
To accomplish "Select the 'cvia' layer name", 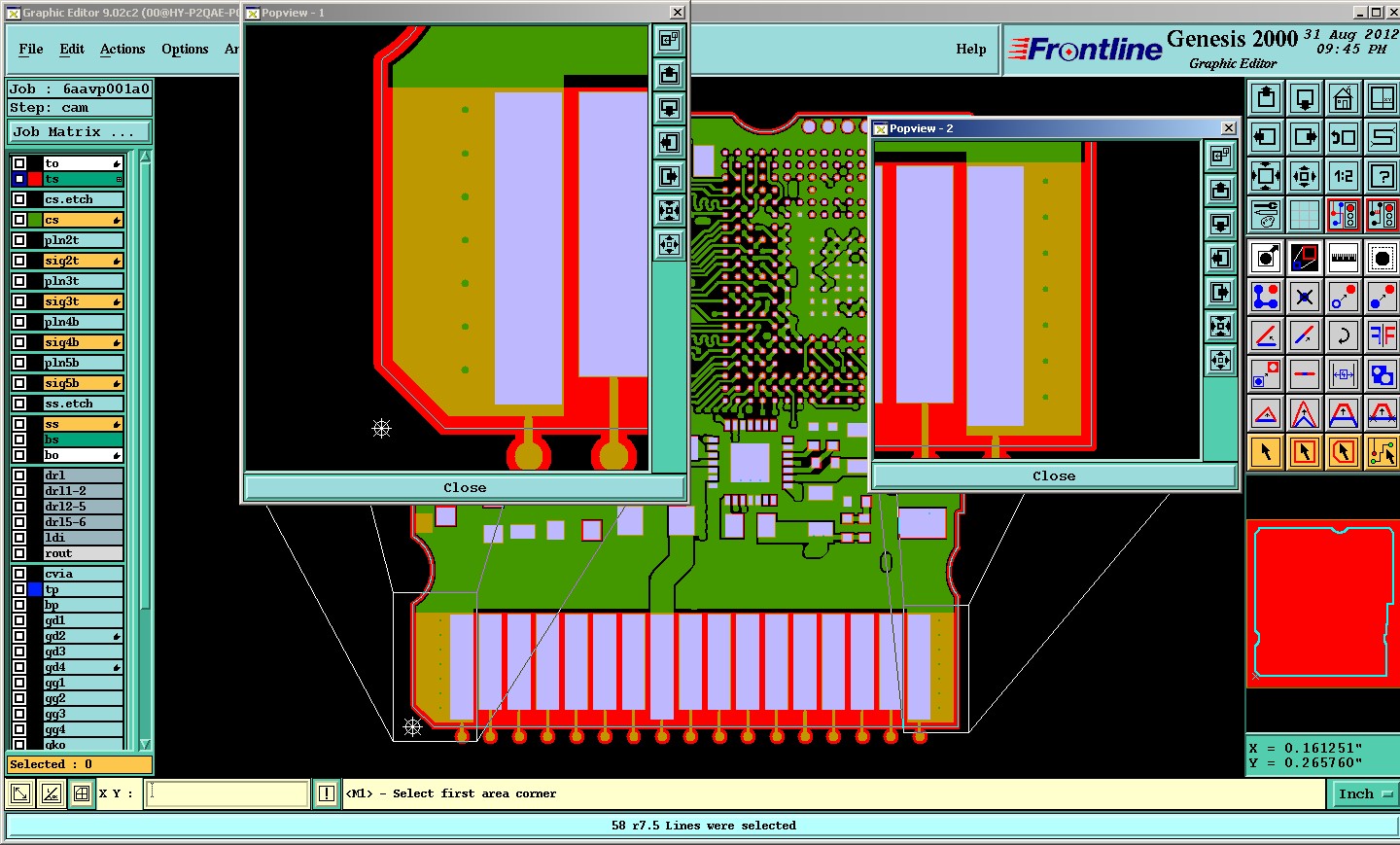I will tap(83, 574).
